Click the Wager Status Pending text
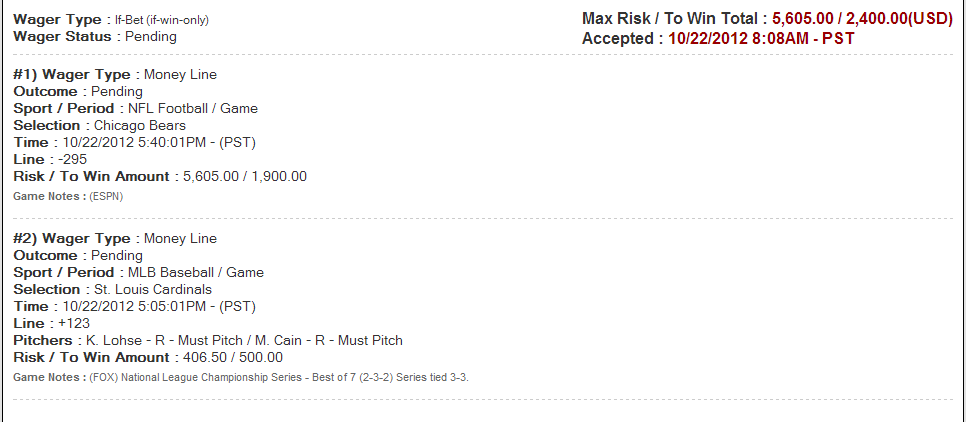The width and height of the screenshot is (966, 422). (150, 36)
